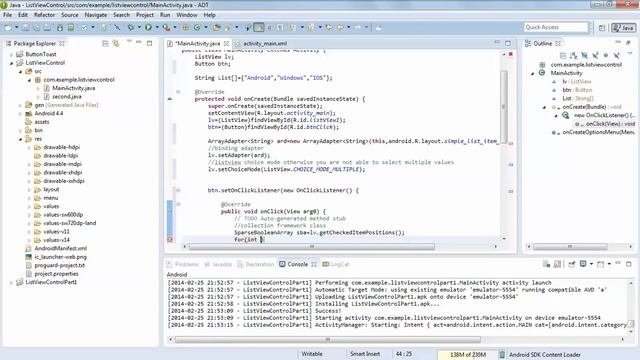Click the red error marker in editor gutter
640x360 pixels.
point(170,240)
